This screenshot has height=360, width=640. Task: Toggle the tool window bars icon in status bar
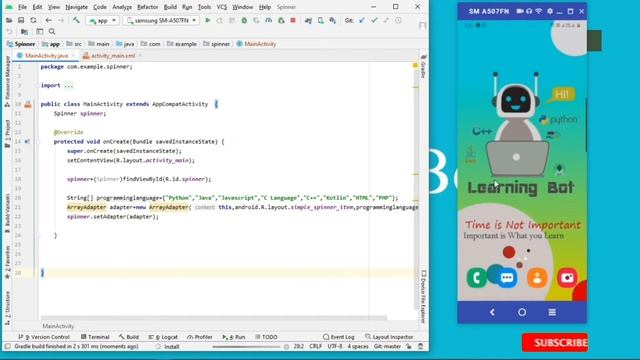click(x=7, y=347)
